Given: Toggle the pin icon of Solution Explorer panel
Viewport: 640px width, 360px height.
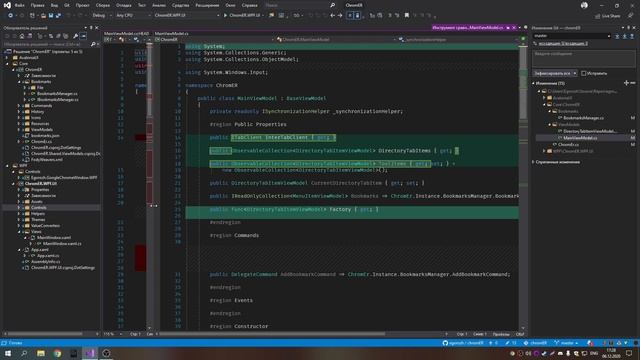Looking at the screenshot, I should 91,28.
